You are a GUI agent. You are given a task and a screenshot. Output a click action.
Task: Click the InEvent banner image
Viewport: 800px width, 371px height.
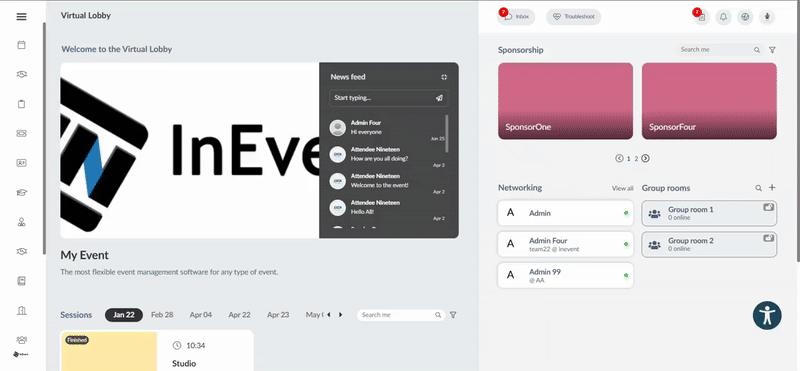click(x=190, y=150)
